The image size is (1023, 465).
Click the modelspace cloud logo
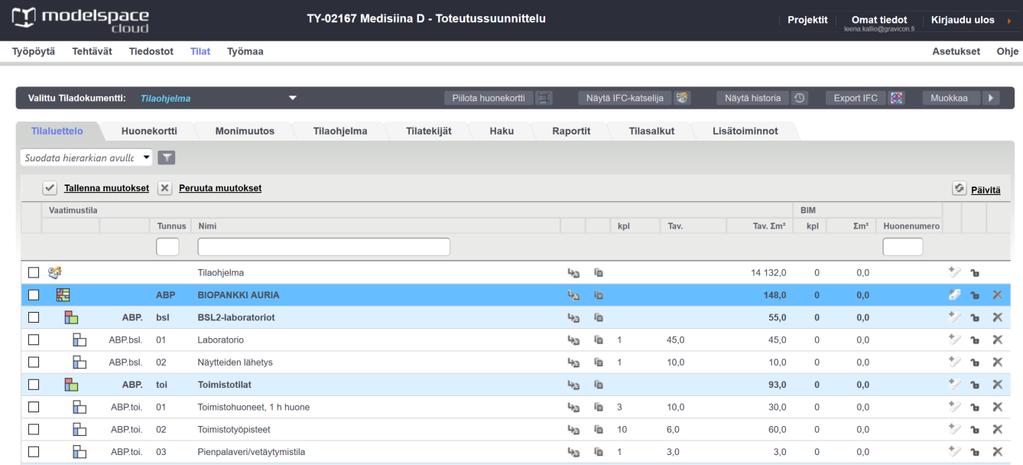[80, 20]
